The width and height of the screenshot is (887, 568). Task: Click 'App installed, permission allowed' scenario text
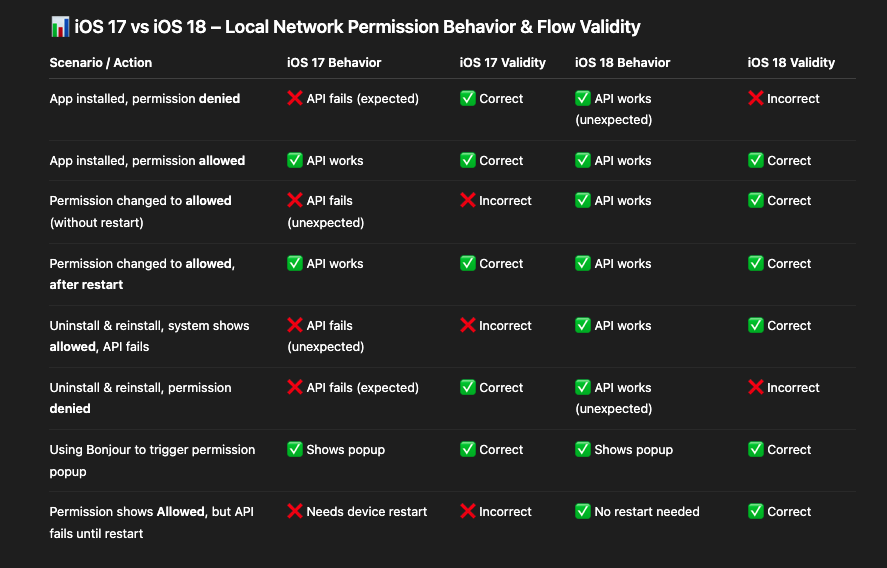147,161
